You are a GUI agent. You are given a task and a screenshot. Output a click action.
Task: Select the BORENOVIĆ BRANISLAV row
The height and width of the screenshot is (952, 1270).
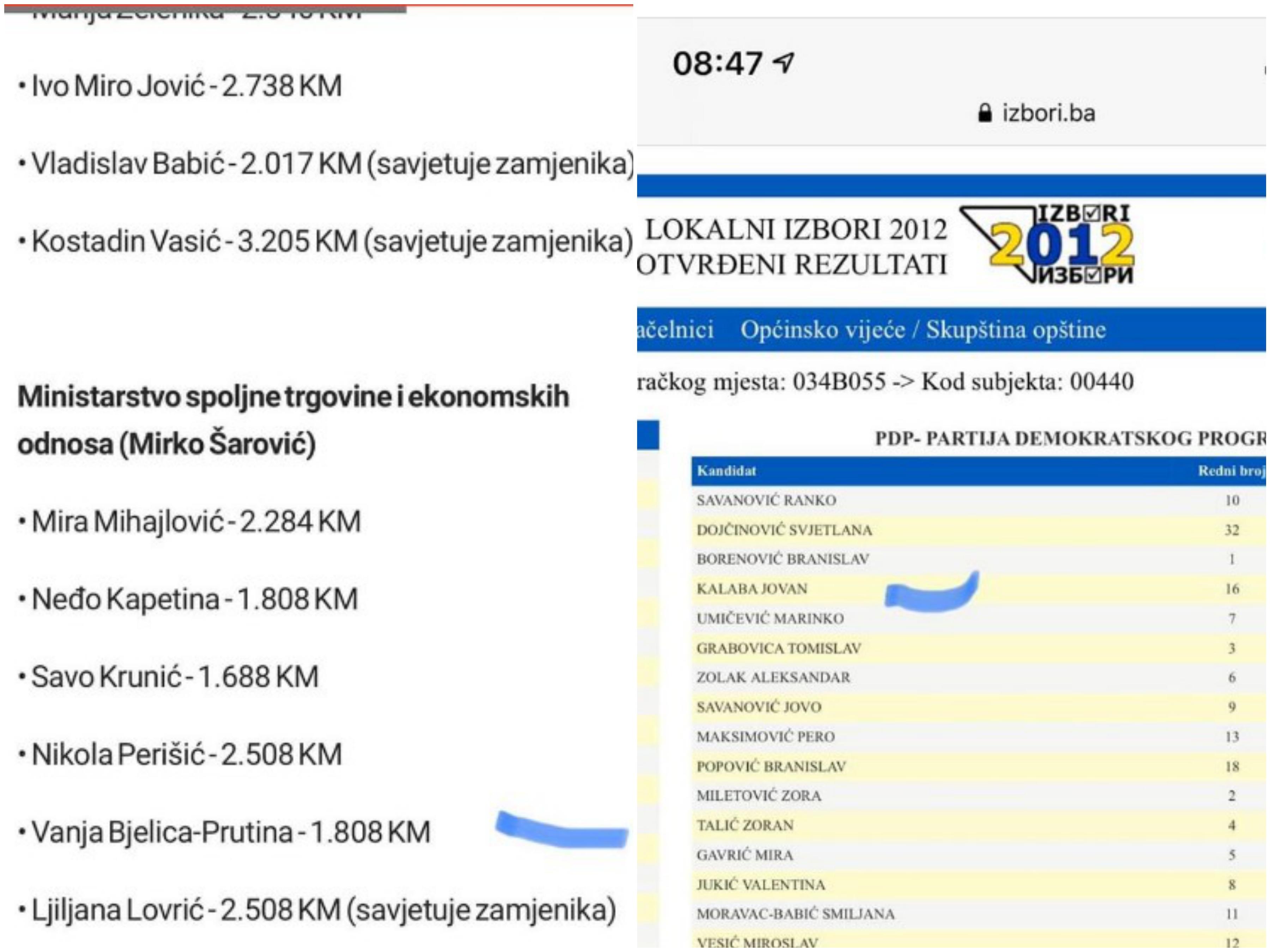tap(979, 559)
